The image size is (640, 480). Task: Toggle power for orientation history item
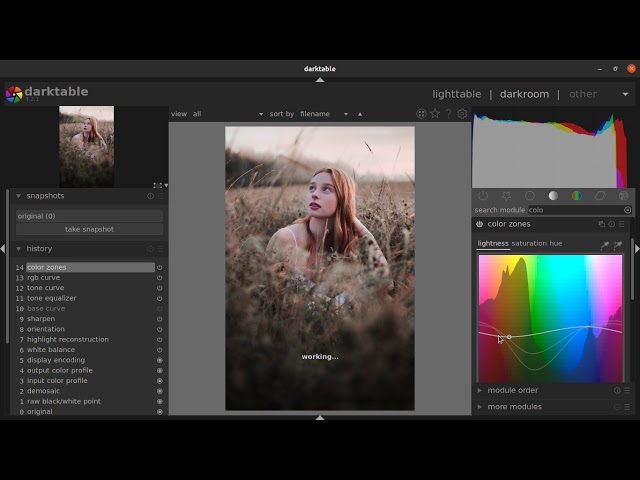160,329
